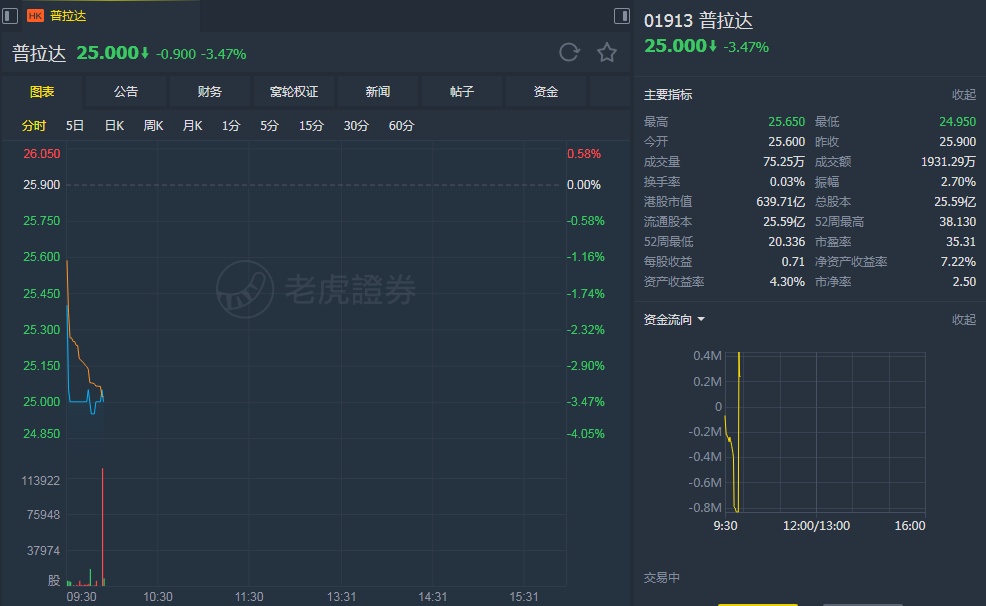Switch chart to 60分 interval
The height and width of the screenshot is (606, 986).
pos(401,126)
